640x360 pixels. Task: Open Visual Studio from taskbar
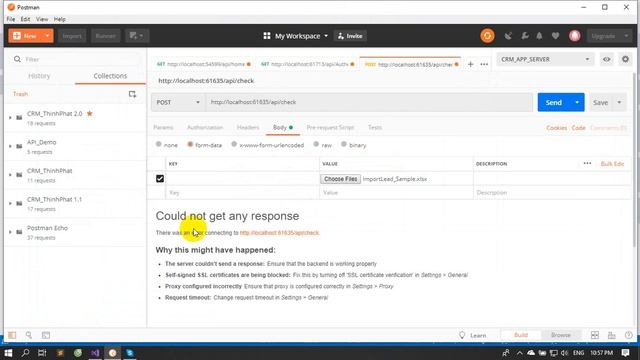coord(95,353)
